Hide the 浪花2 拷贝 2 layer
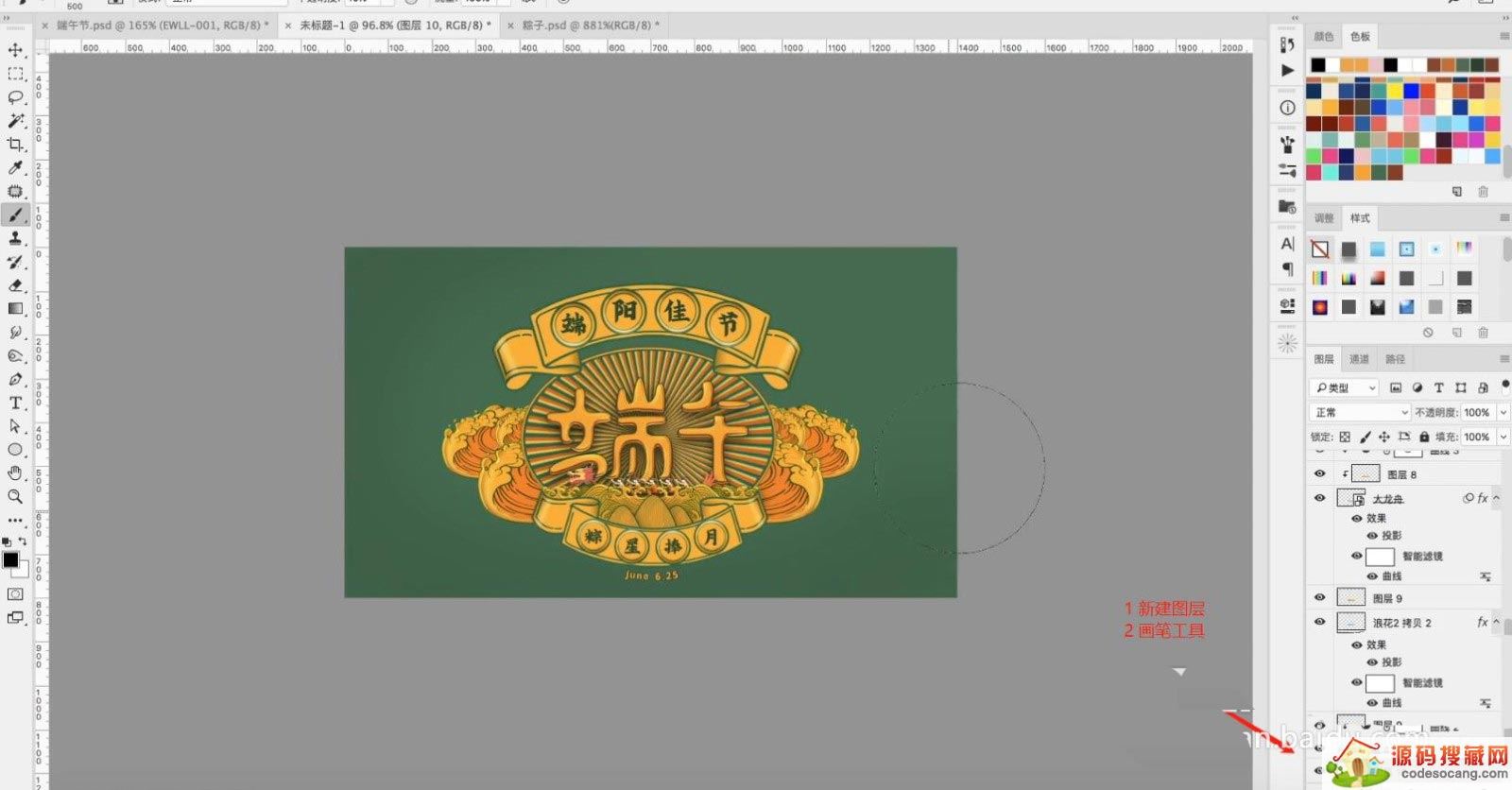 pyautogui.click(x=1320, y=622)
